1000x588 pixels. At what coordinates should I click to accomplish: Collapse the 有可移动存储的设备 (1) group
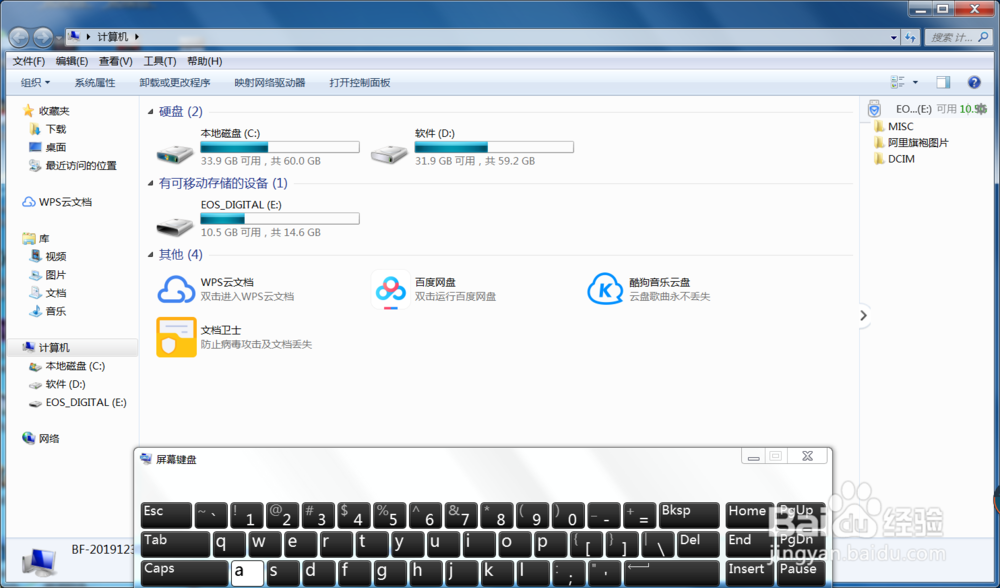click(x=151, y=184)
